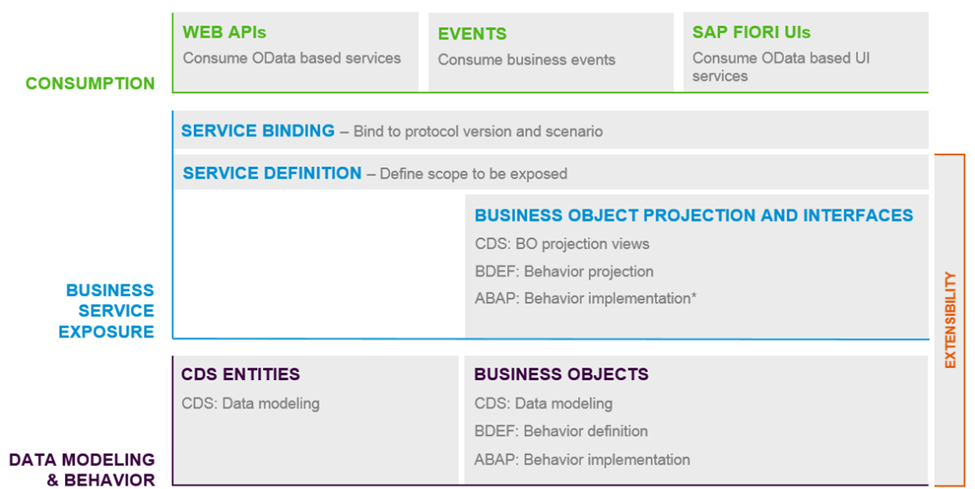Screen dimensions: 975x489
Task: Click the vertical EXTENSIBILITY label
Action: click(953, 322)
